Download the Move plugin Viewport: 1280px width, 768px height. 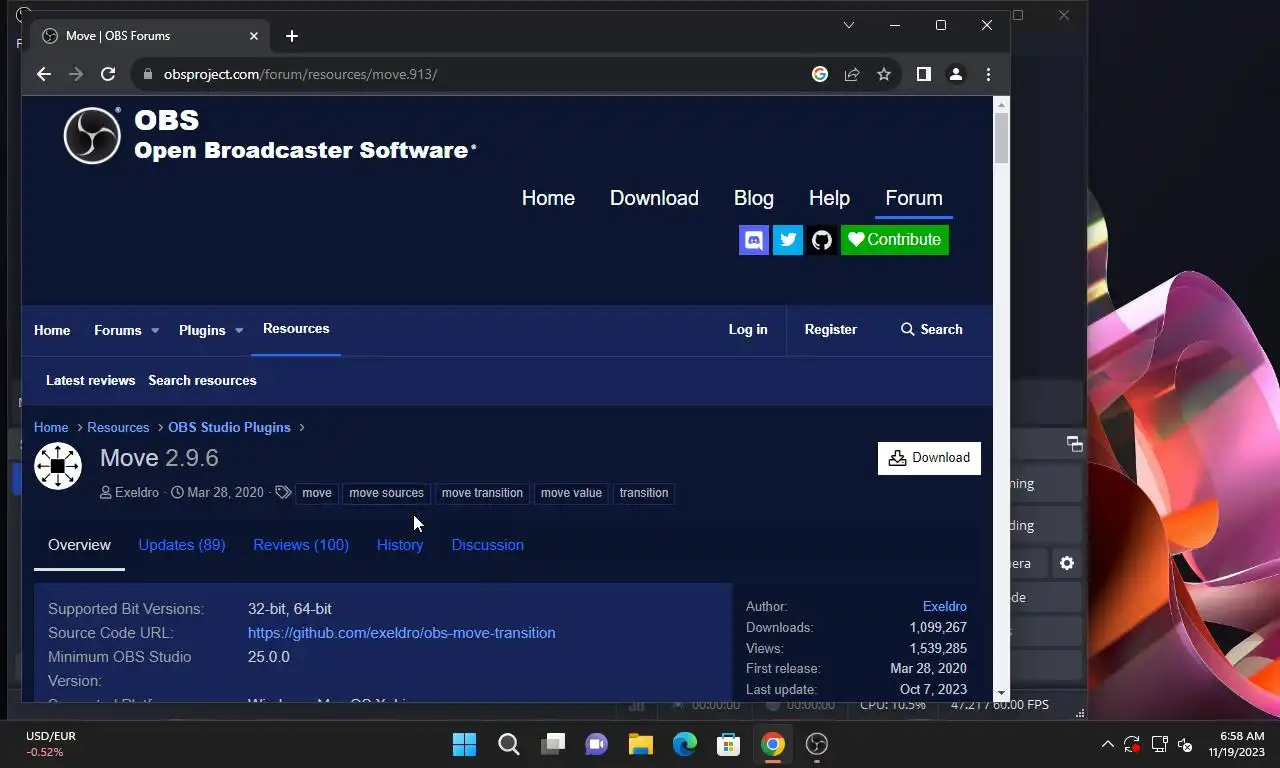(x=929, y=458)
